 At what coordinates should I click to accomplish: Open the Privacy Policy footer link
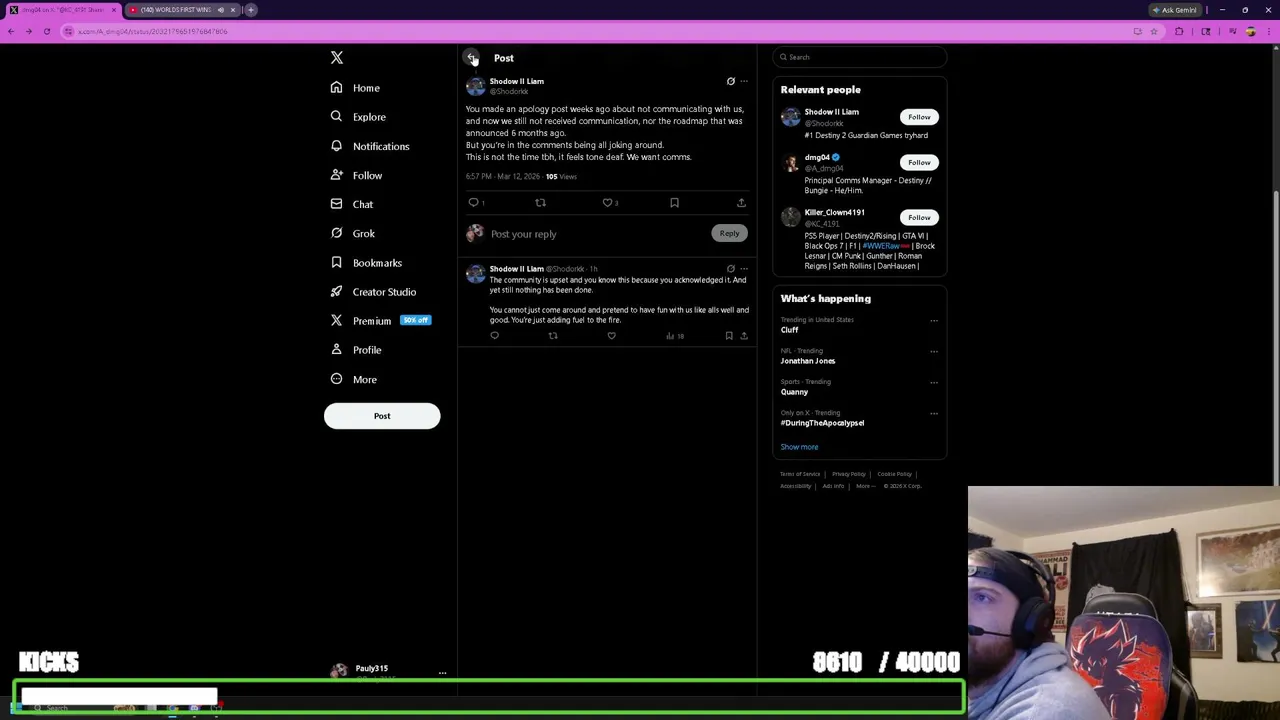[x=849, y=474]
